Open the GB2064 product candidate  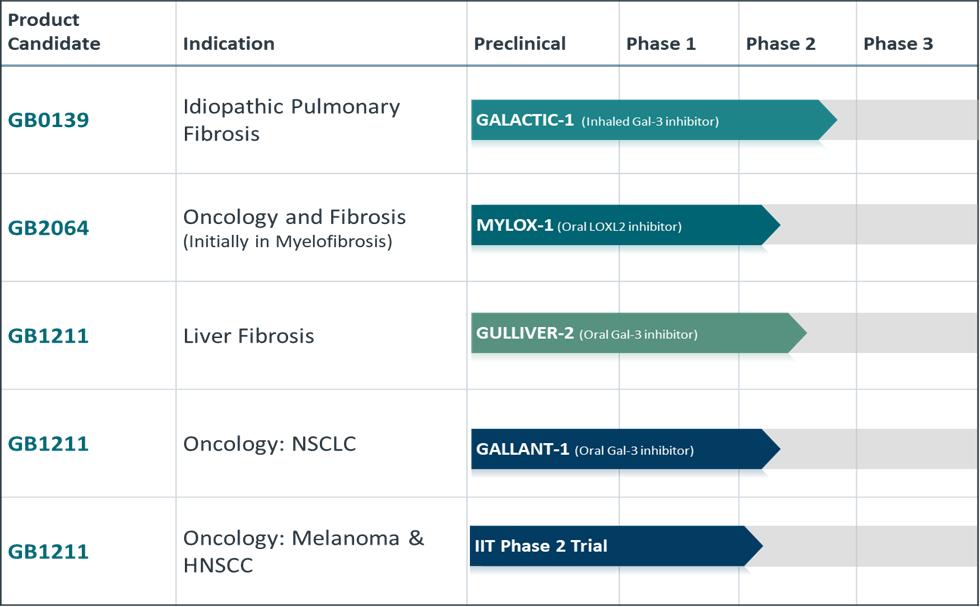[x=49, y=228]
